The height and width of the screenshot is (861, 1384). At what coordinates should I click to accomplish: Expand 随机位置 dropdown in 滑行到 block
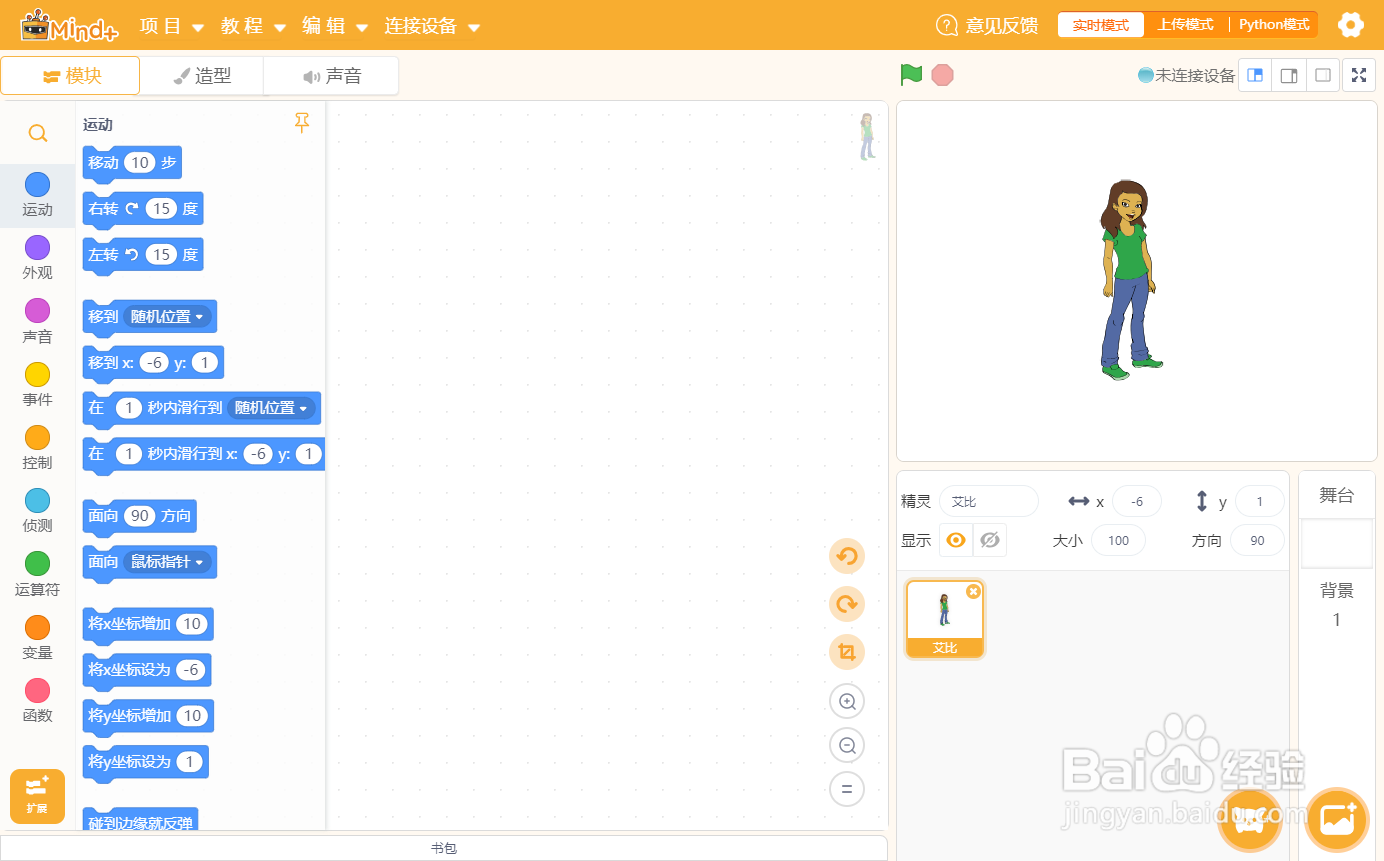click(272, 408)
